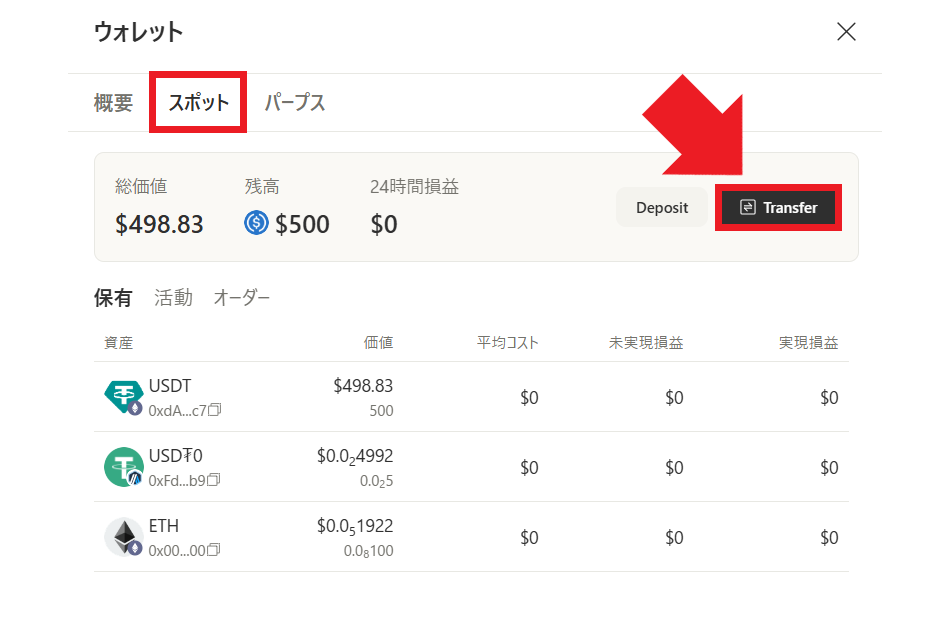
Task: Click the ETH token logo
Action: (x=123, y=537)
